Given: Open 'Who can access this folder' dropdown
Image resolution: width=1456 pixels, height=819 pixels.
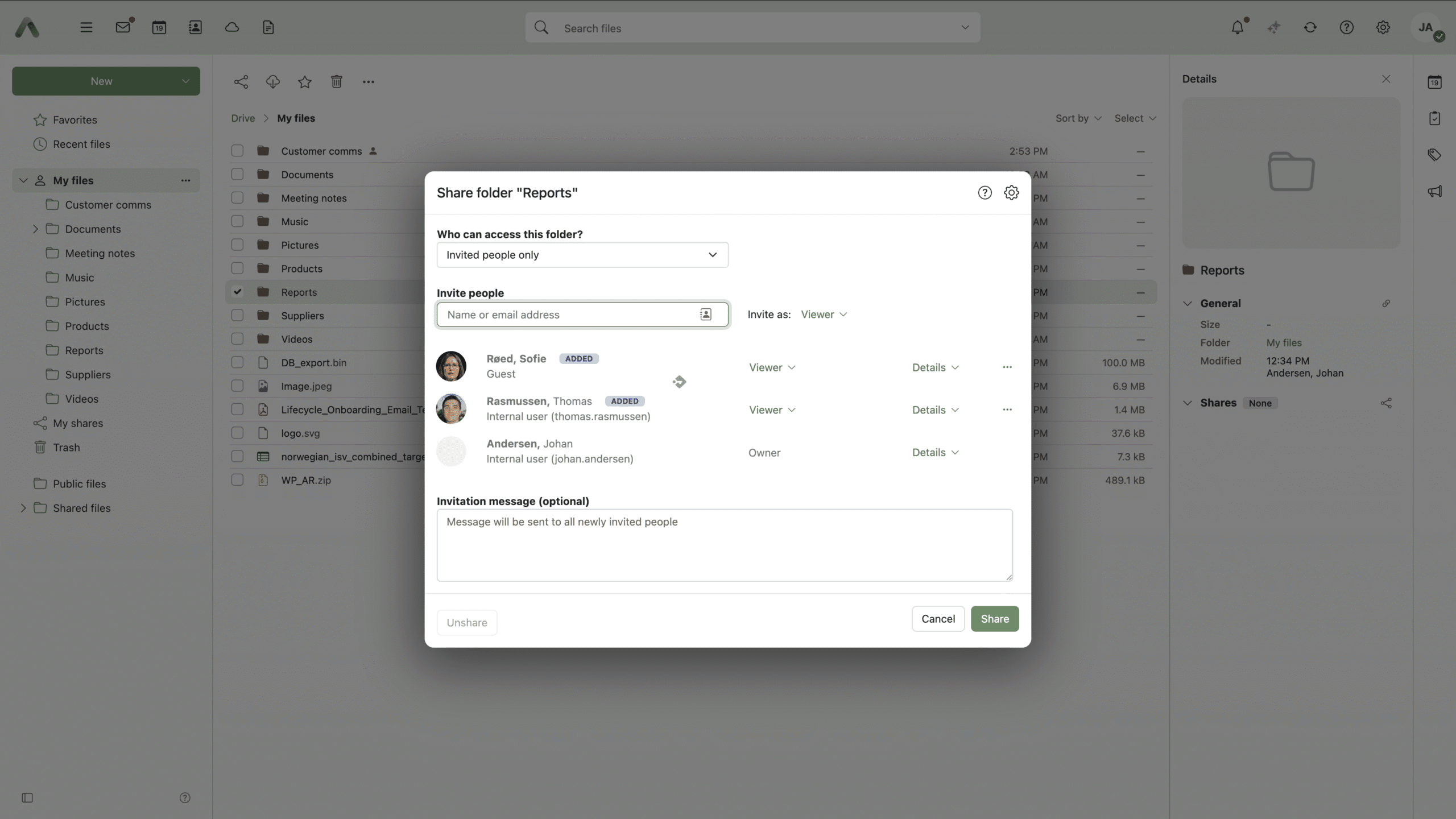Looking at the screenshot, I should pyautogui.click(x=582, y=255).
